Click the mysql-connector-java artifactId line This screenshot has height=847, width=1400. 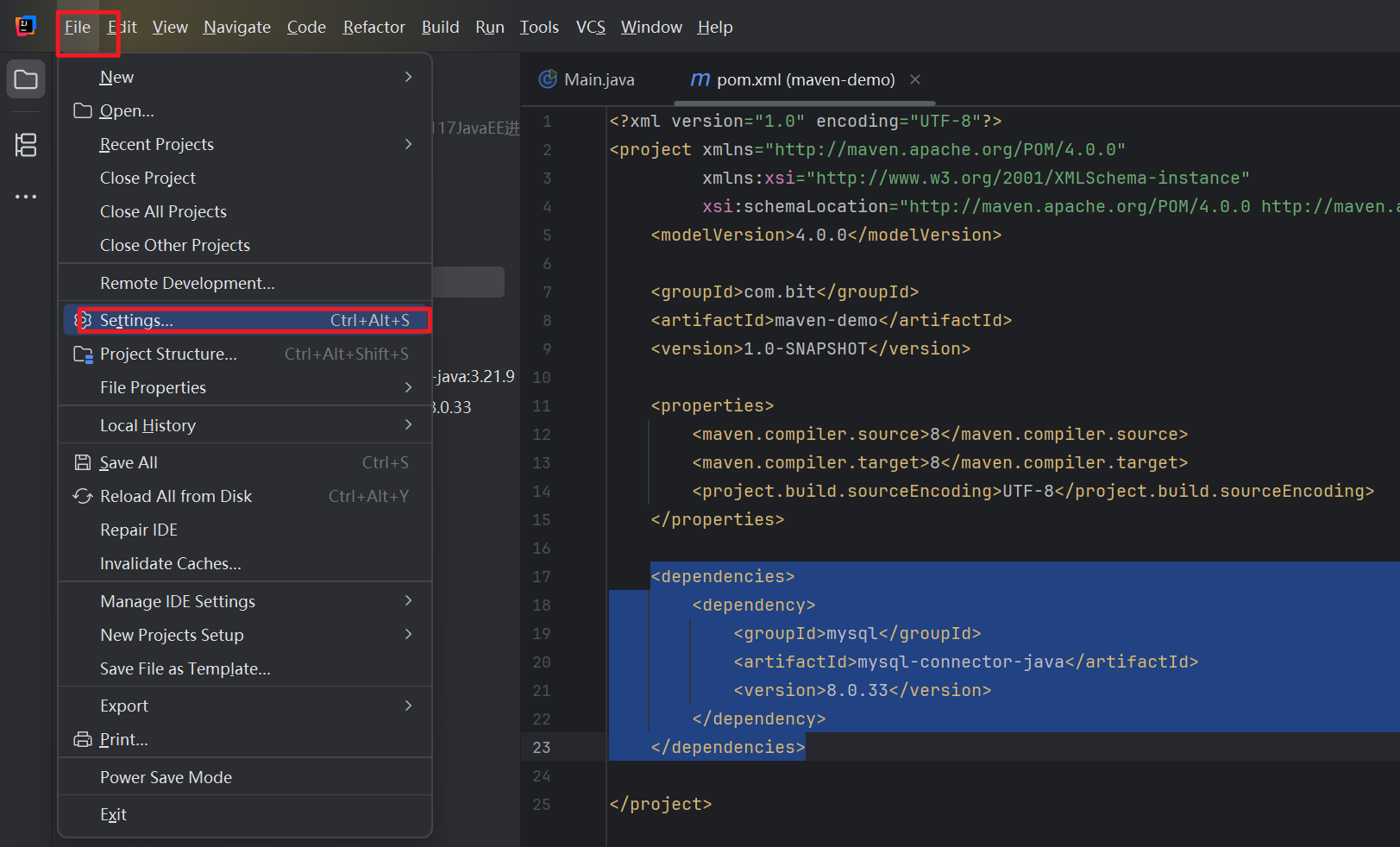[x=966, y=662]
